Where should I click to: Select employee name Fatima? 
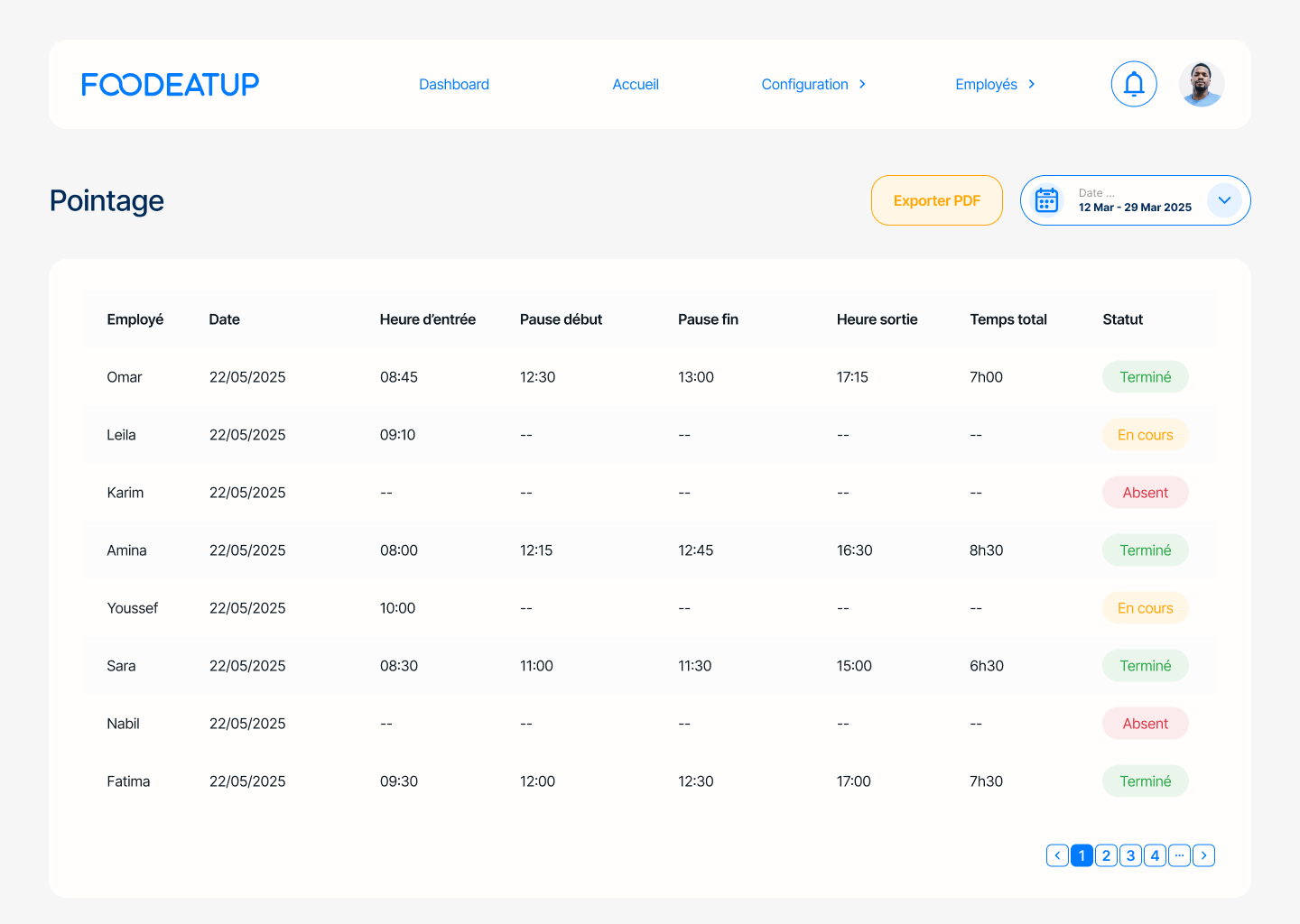tap(128, 781)
